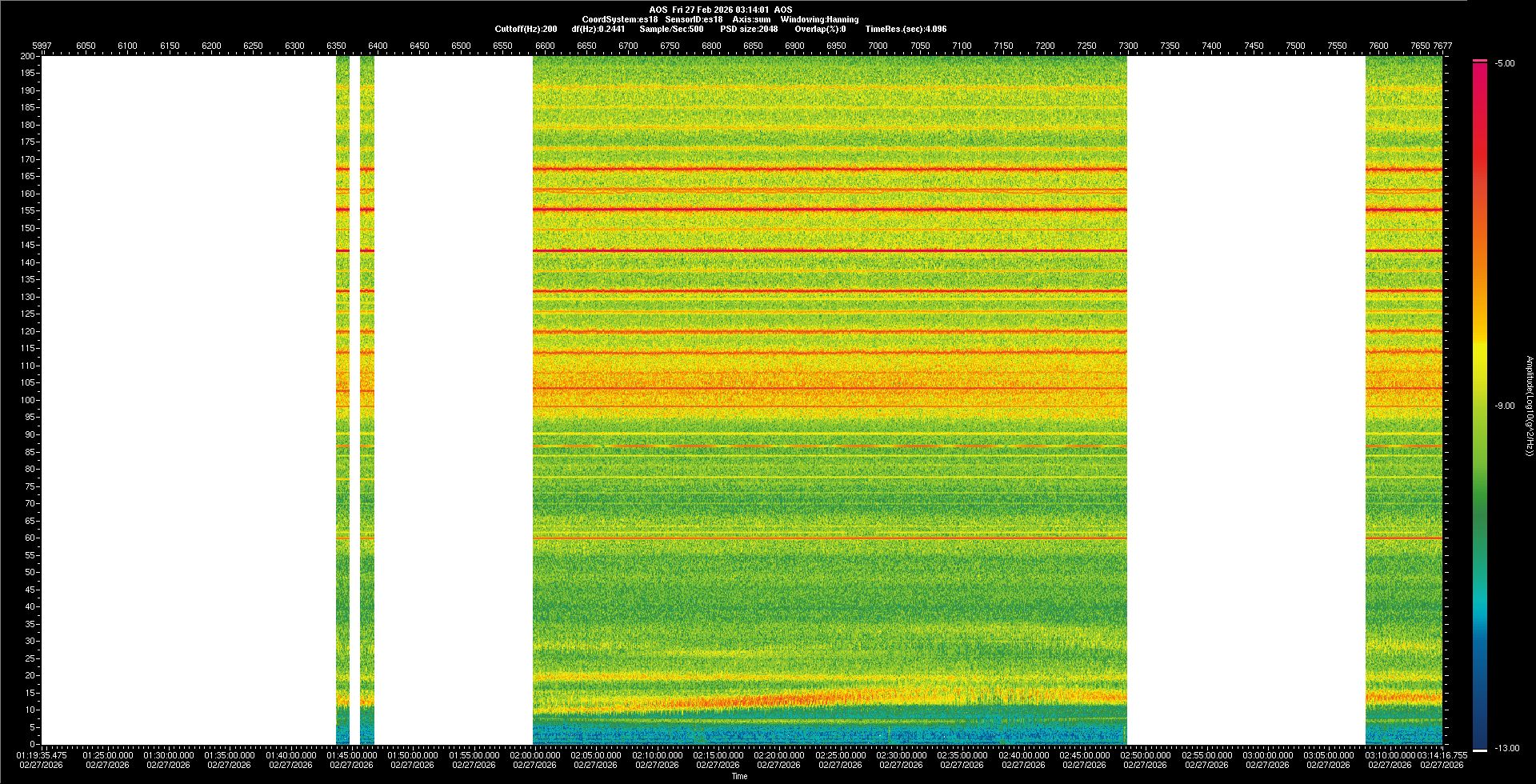Click the -13.00 label at color bar bottom
The width and height of the screenshot is (1536, 784).
point(1507,749)
